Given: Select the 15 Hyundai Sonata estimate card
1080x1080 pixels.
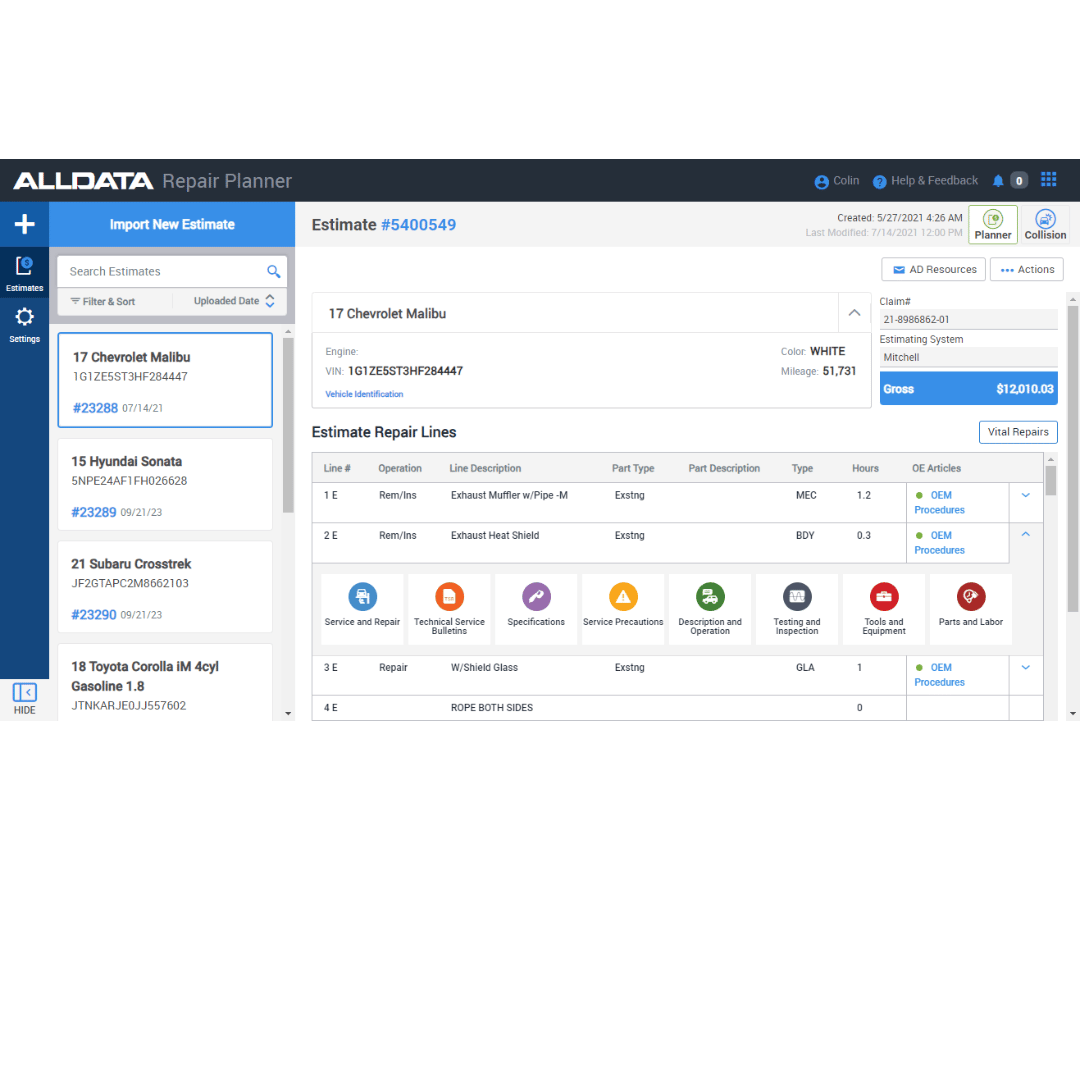Looking at the screenshot, I should 165,484.
